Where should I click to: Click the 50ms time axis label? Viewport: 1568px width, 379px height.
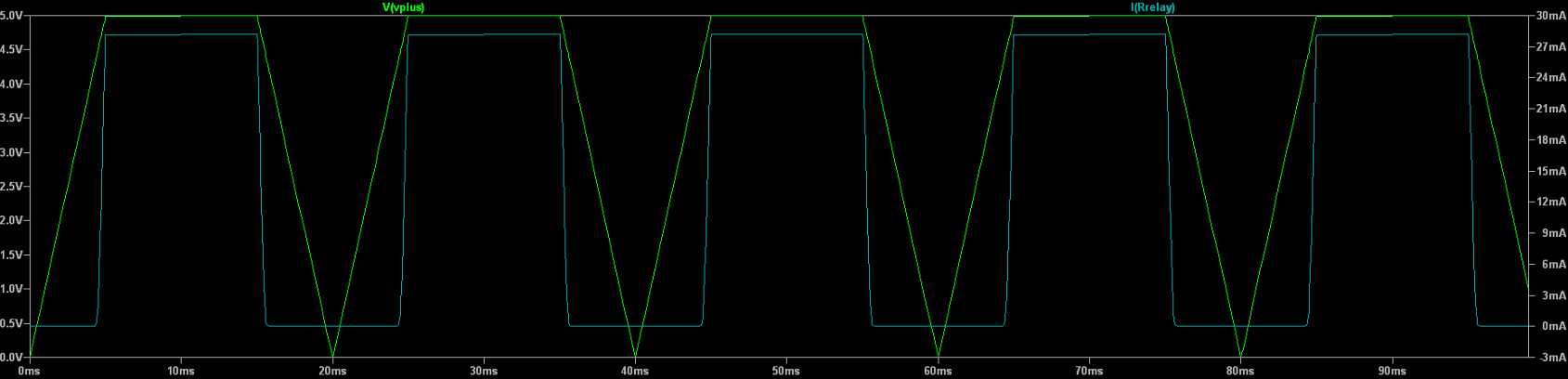coord(786,371)
